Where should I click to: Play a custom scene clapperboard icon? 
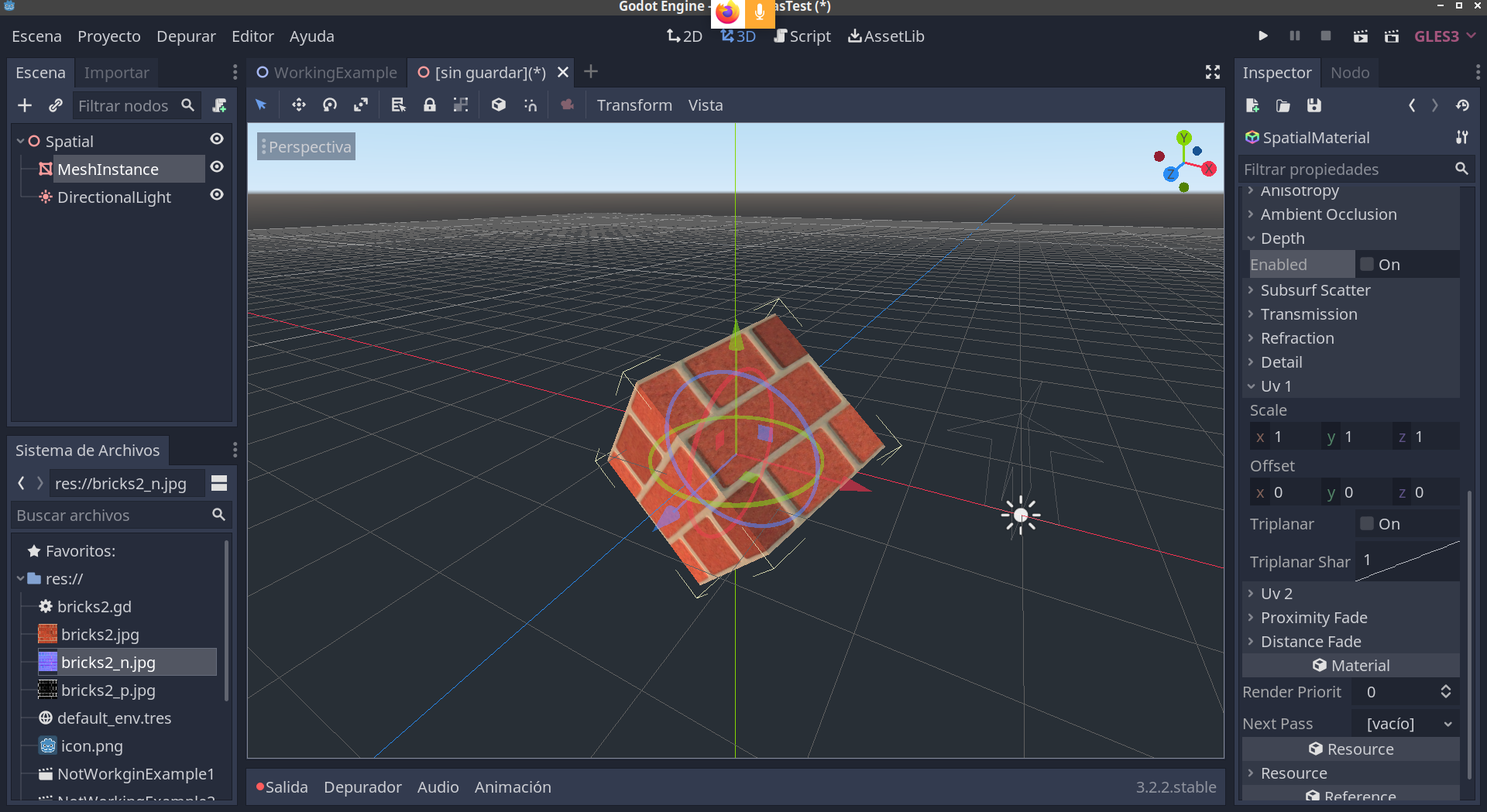(1392, 36)
